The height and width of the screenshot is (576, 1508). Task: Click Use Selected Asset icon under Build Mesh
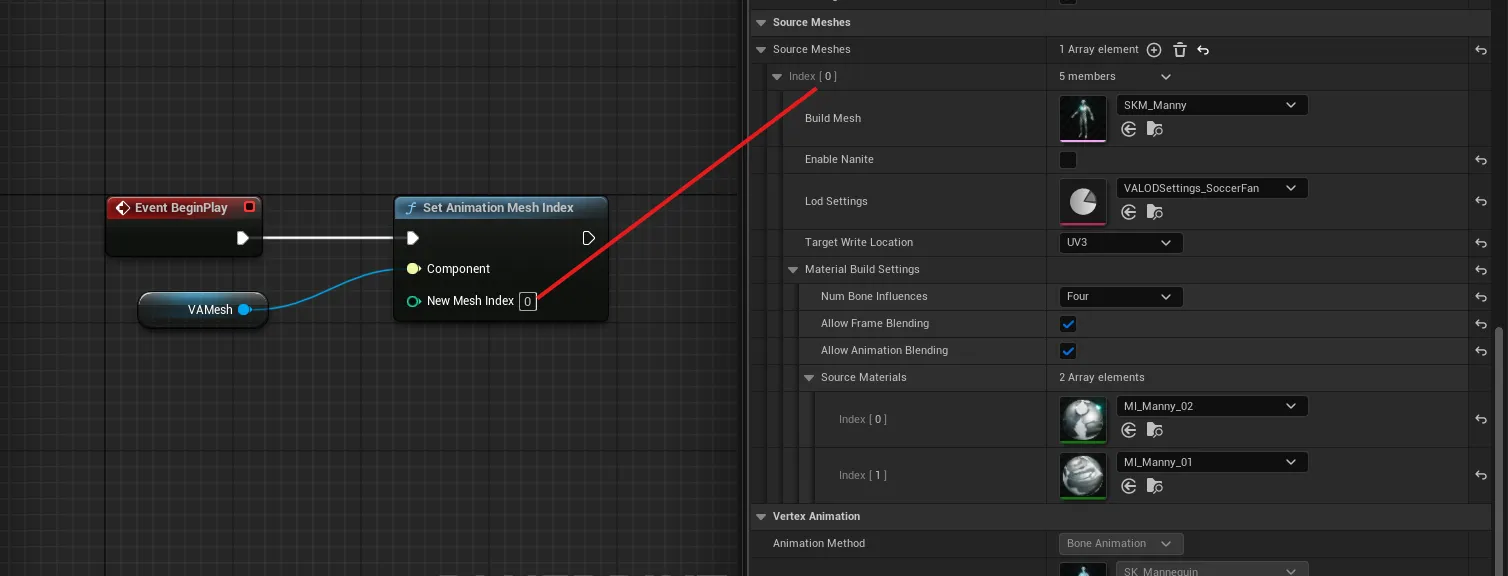pyautogui.click(x=1129, y=129)
